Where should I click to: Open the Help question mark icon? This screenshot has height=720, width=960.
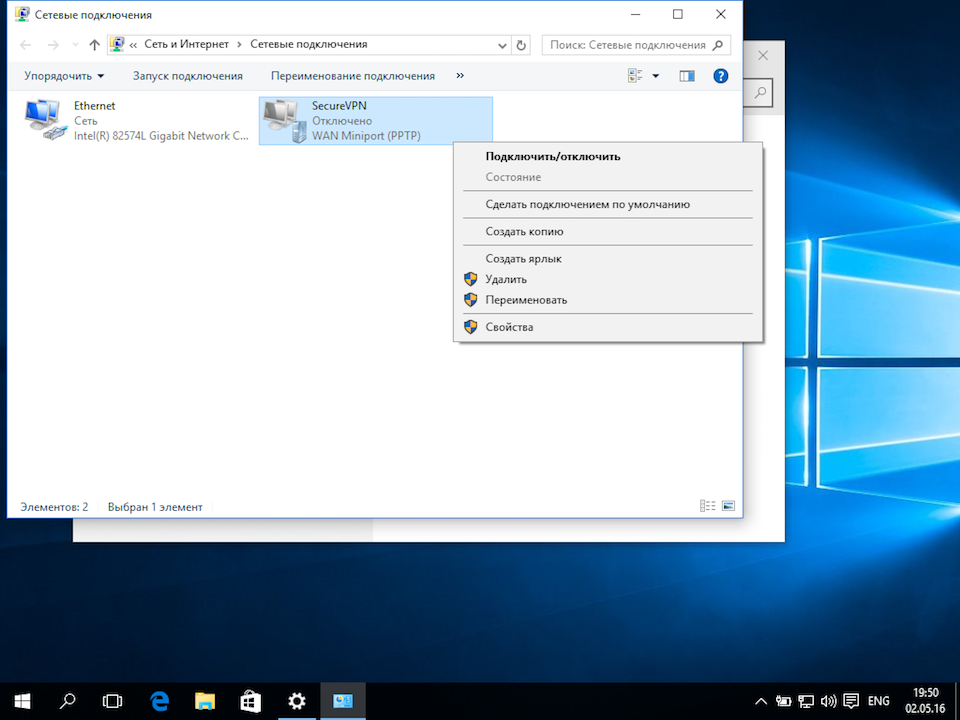720,76
